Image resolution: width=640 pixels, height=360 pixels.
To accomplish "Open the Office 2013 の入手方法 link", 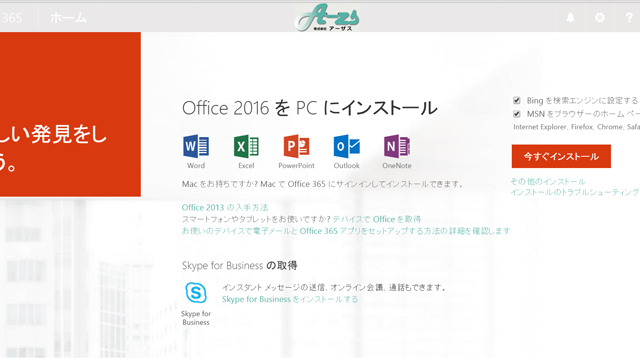I will point(225,207).
